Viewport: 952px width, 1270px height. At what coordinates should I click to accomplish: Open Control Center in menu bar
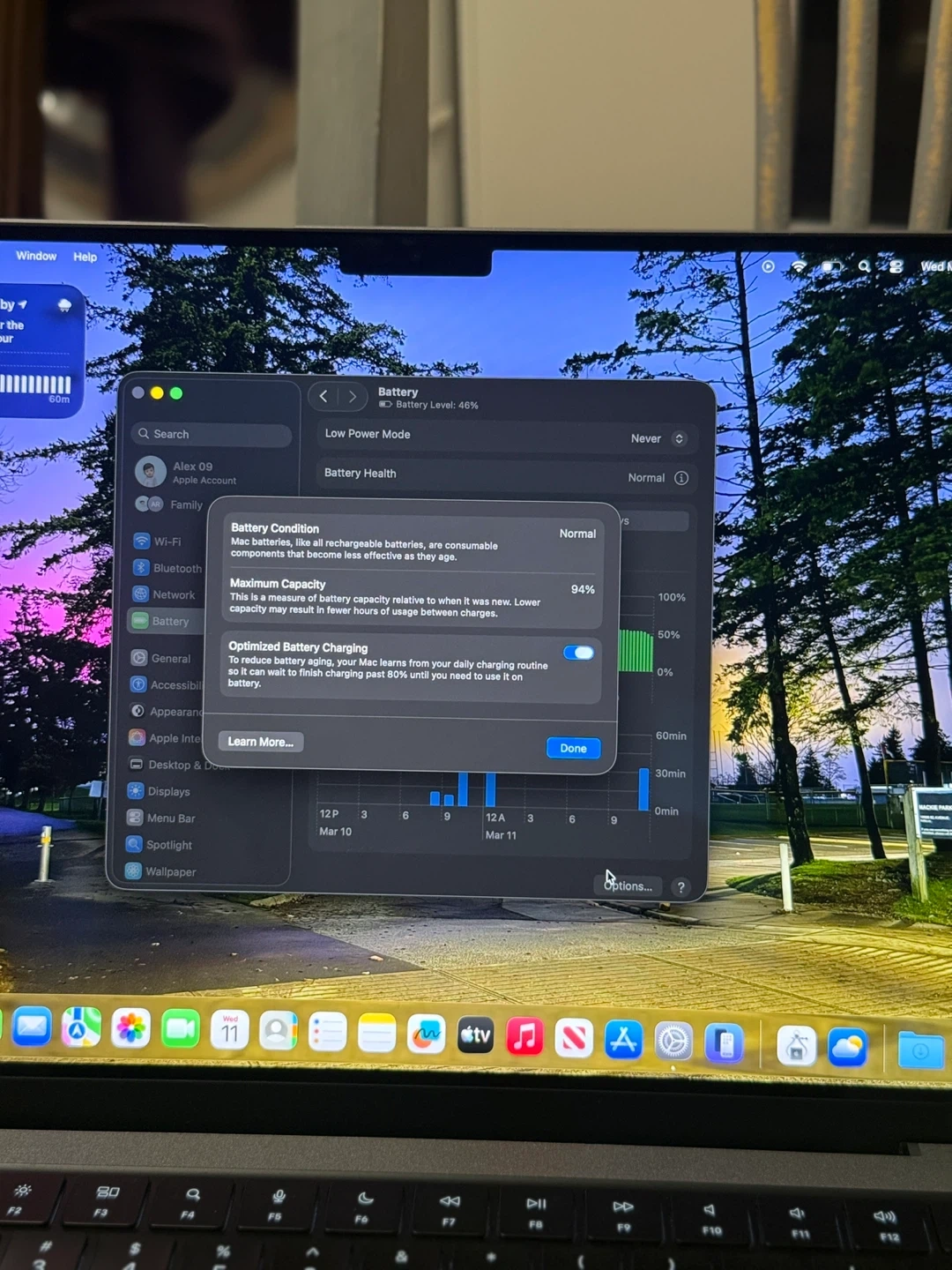(896, 265)
